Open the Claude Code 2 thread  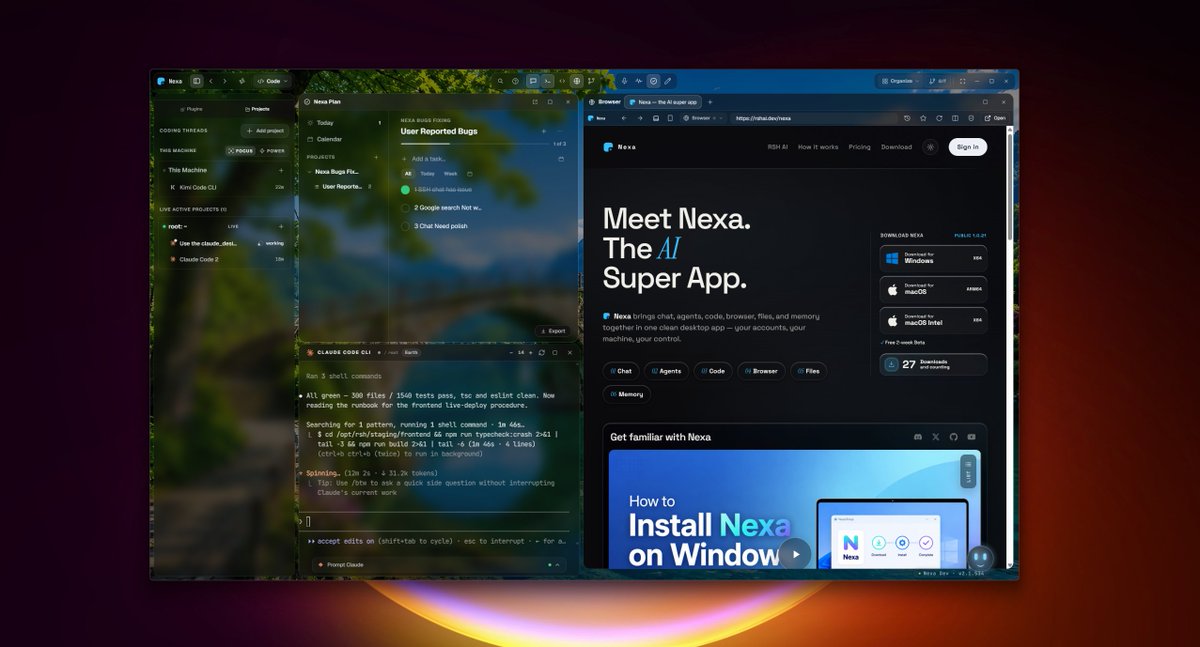[x=225, y=259]
